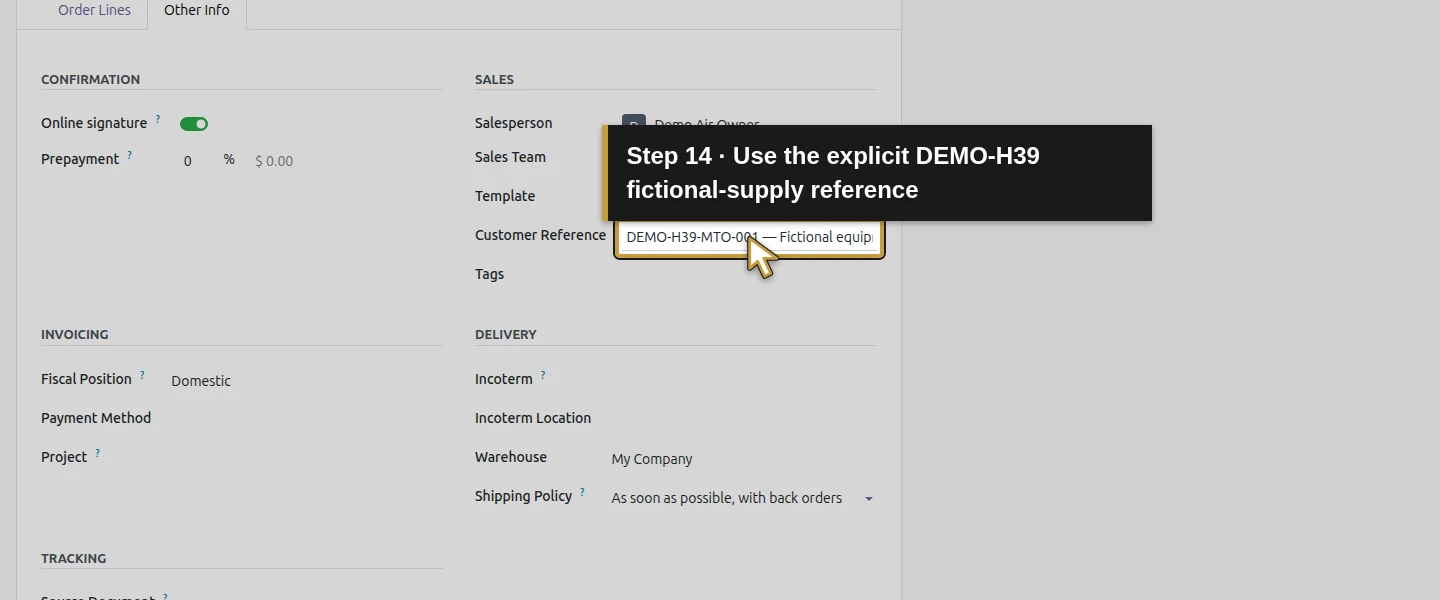
Task: Edit the Customer Reference input field
Action: tap(749, 238)
